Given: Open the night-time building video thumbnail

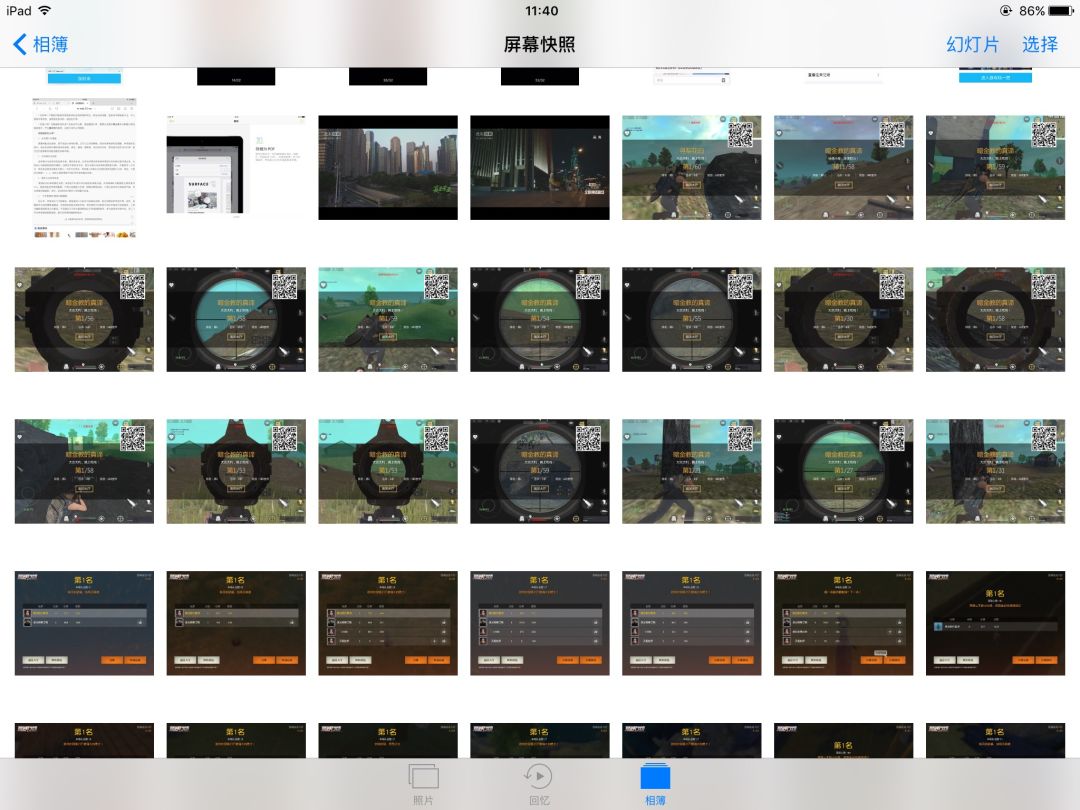Looking at the screenshot, I should click(x=540, y=167).
